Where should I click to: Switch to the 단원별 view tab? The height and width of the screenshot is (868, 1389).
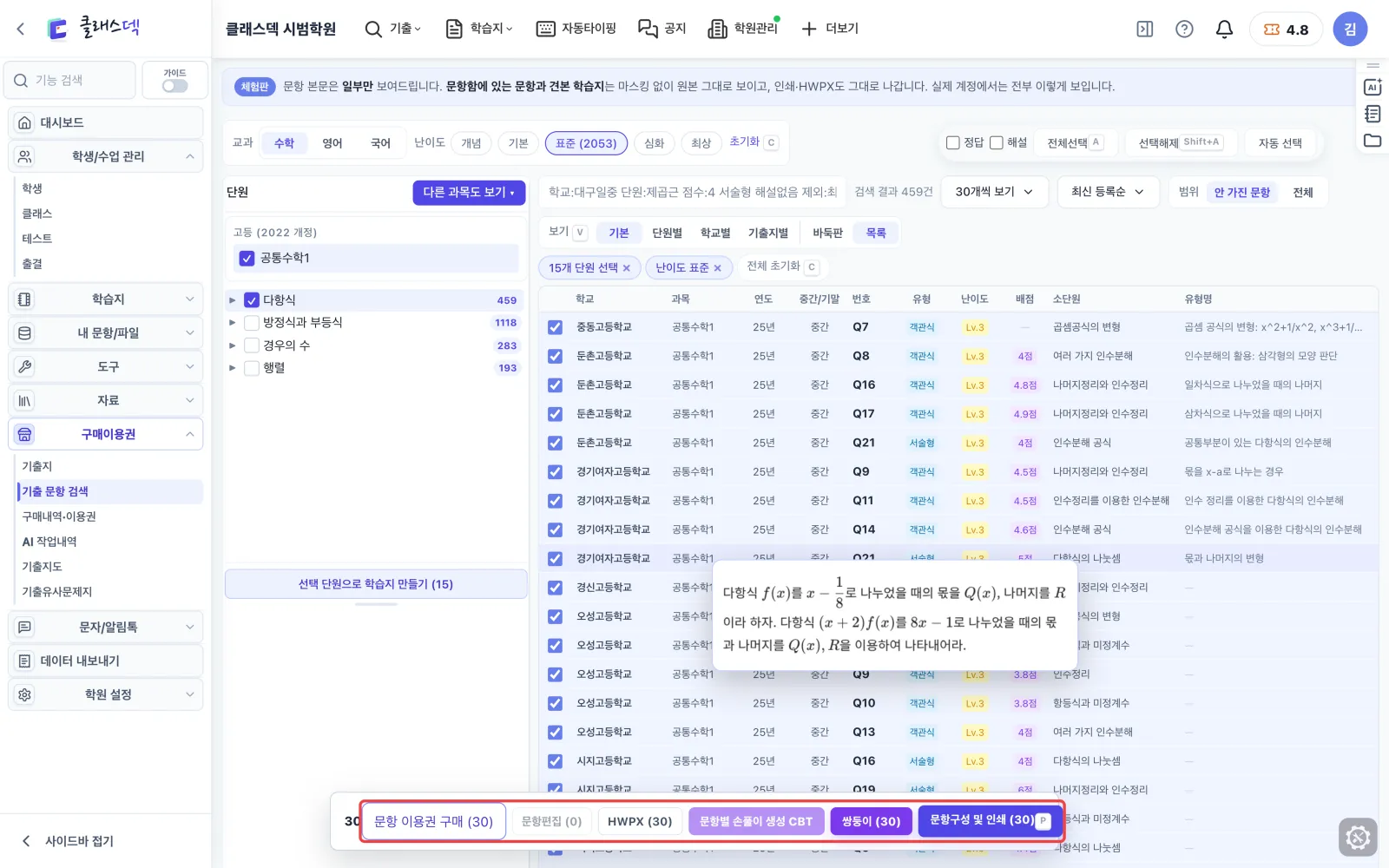[667, 233]
